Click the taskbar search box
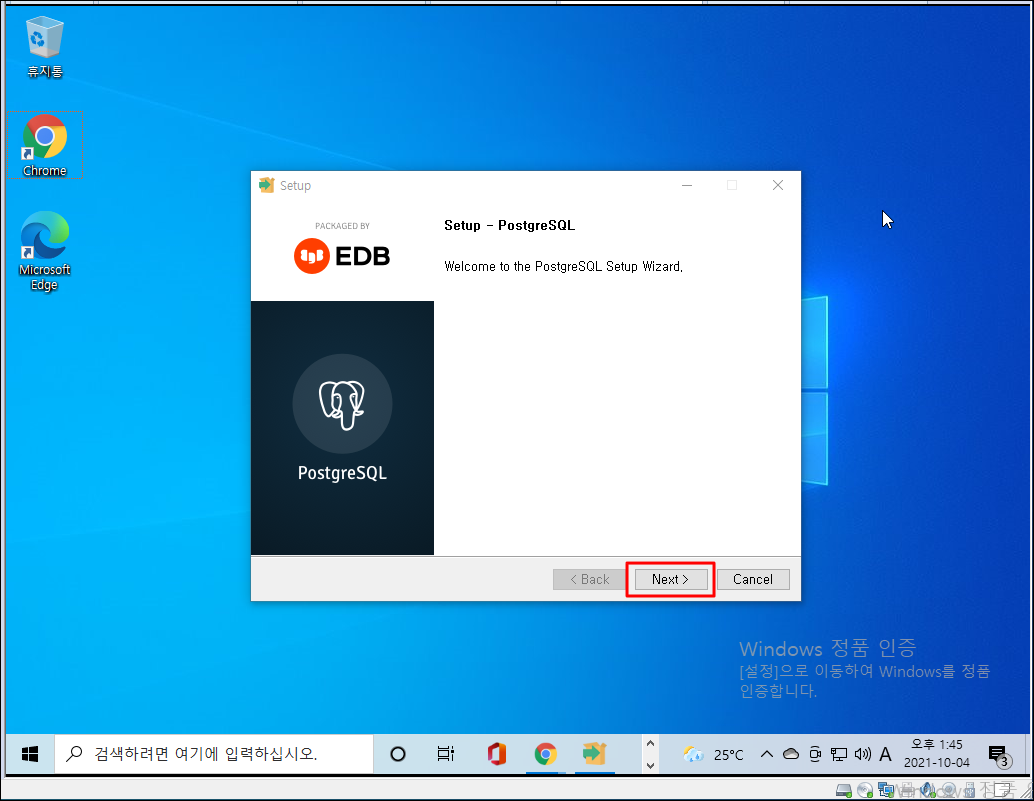The image size is (1034, 801). click(x=213, y=754)
